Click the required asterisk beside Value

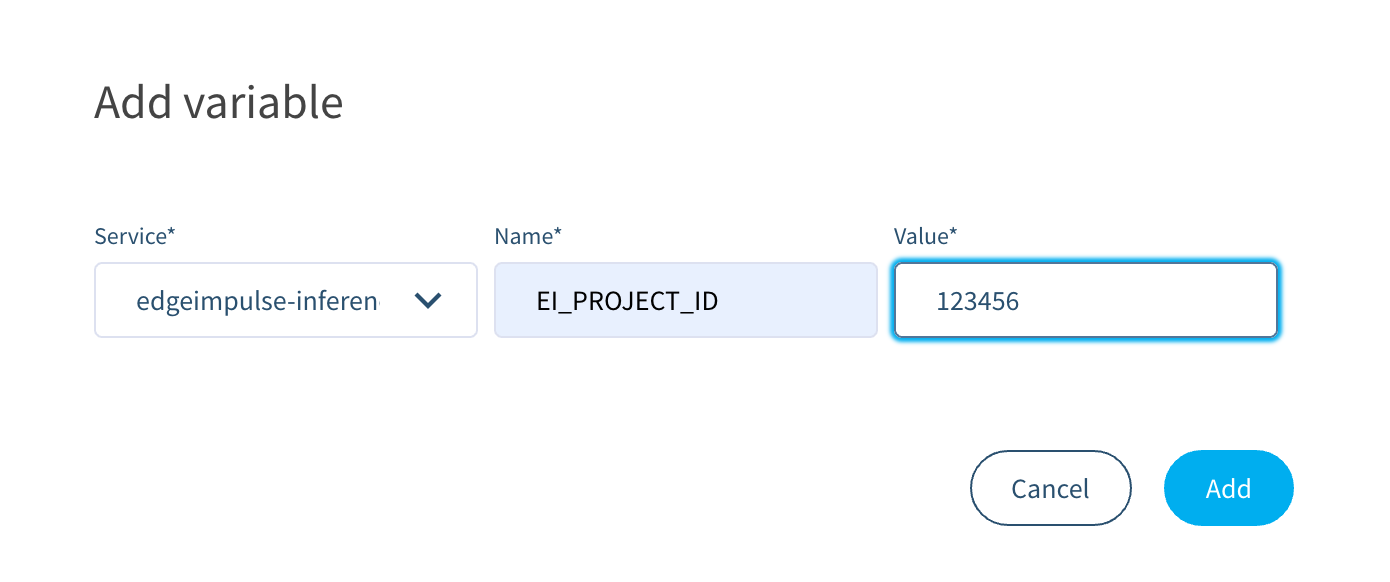click(953, 233)
